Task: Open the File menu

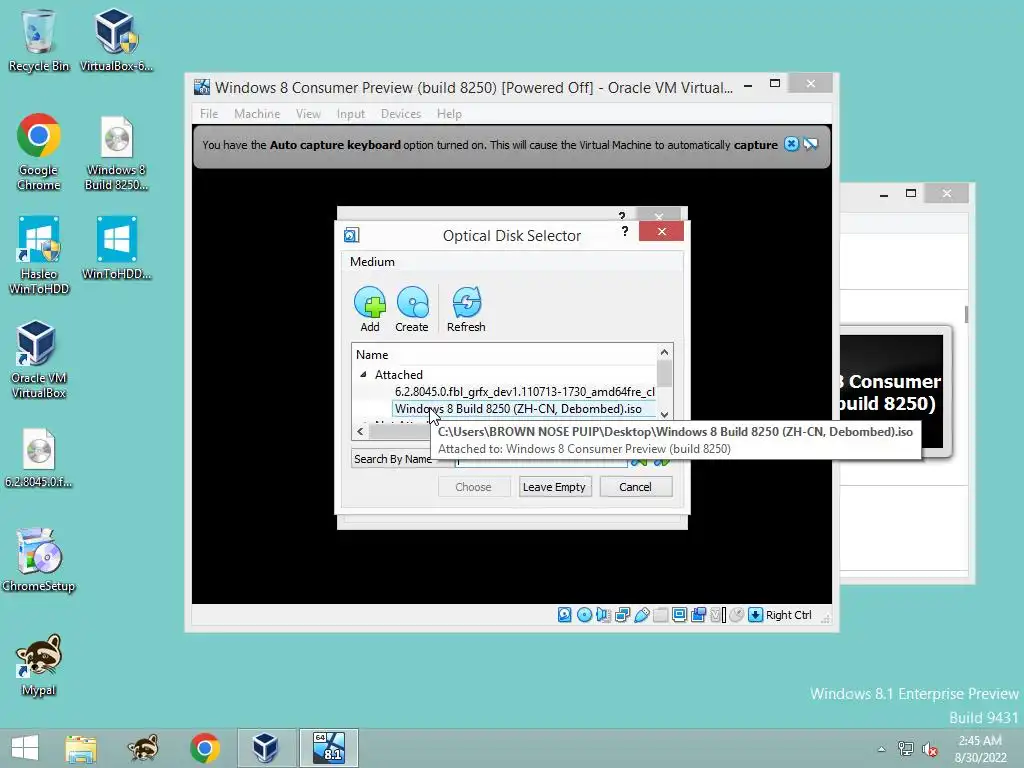Action: (x=209, y=114)
